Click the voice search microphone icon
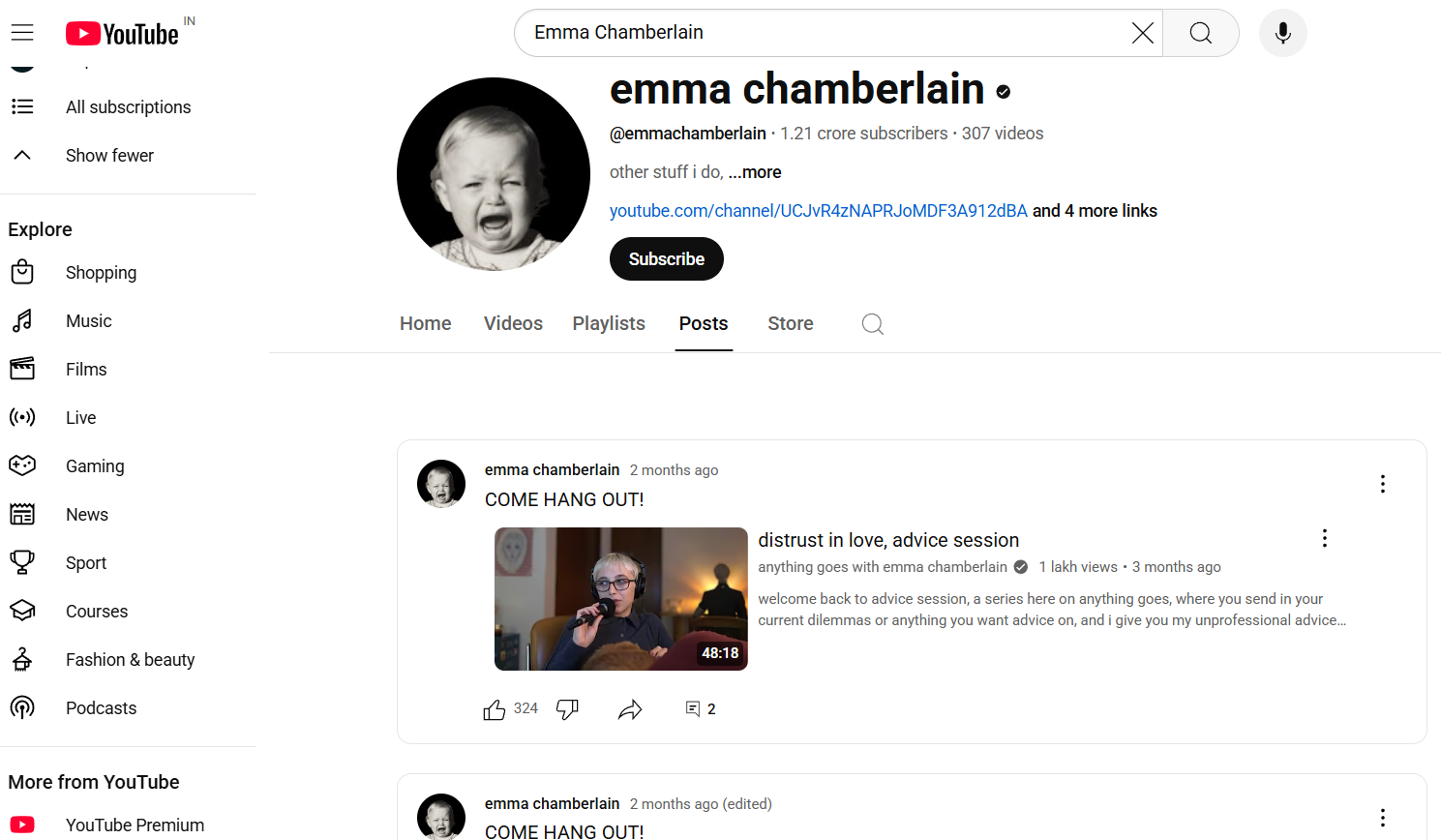1441x840 pixels. tap(1282, 33)
